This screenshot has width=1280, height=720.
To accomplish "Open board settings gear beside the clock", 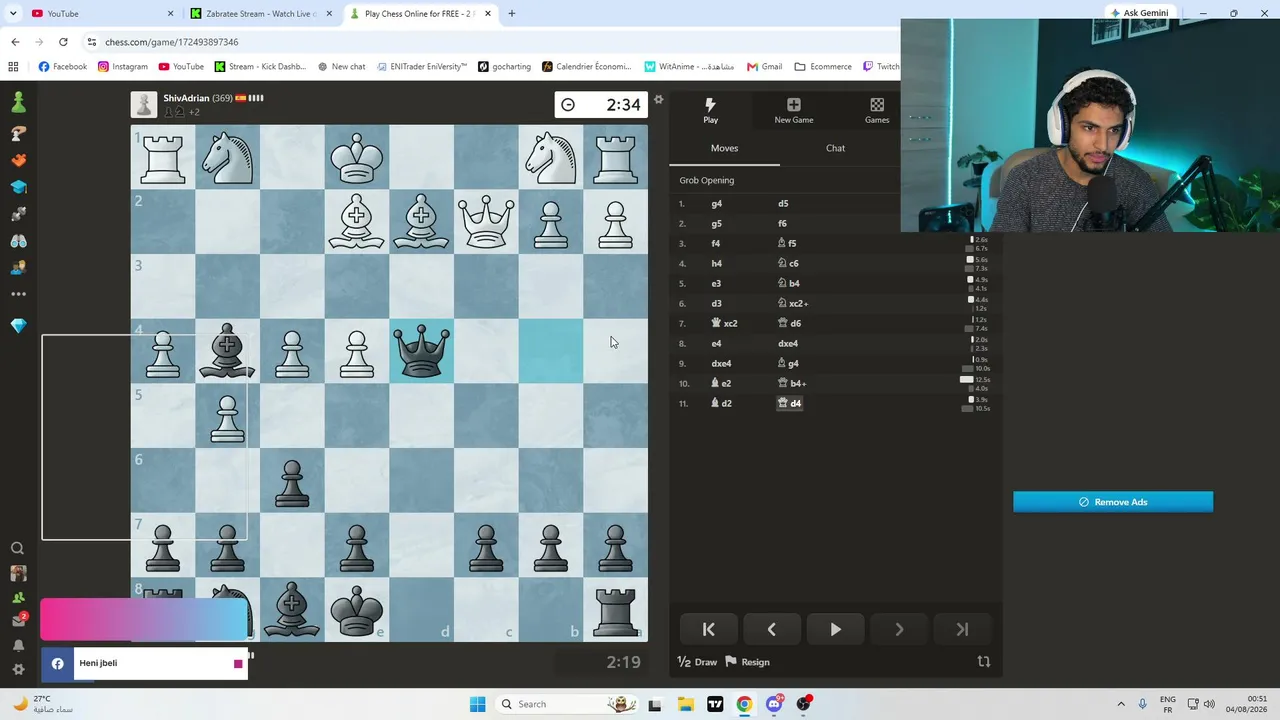I will point(658,99).
